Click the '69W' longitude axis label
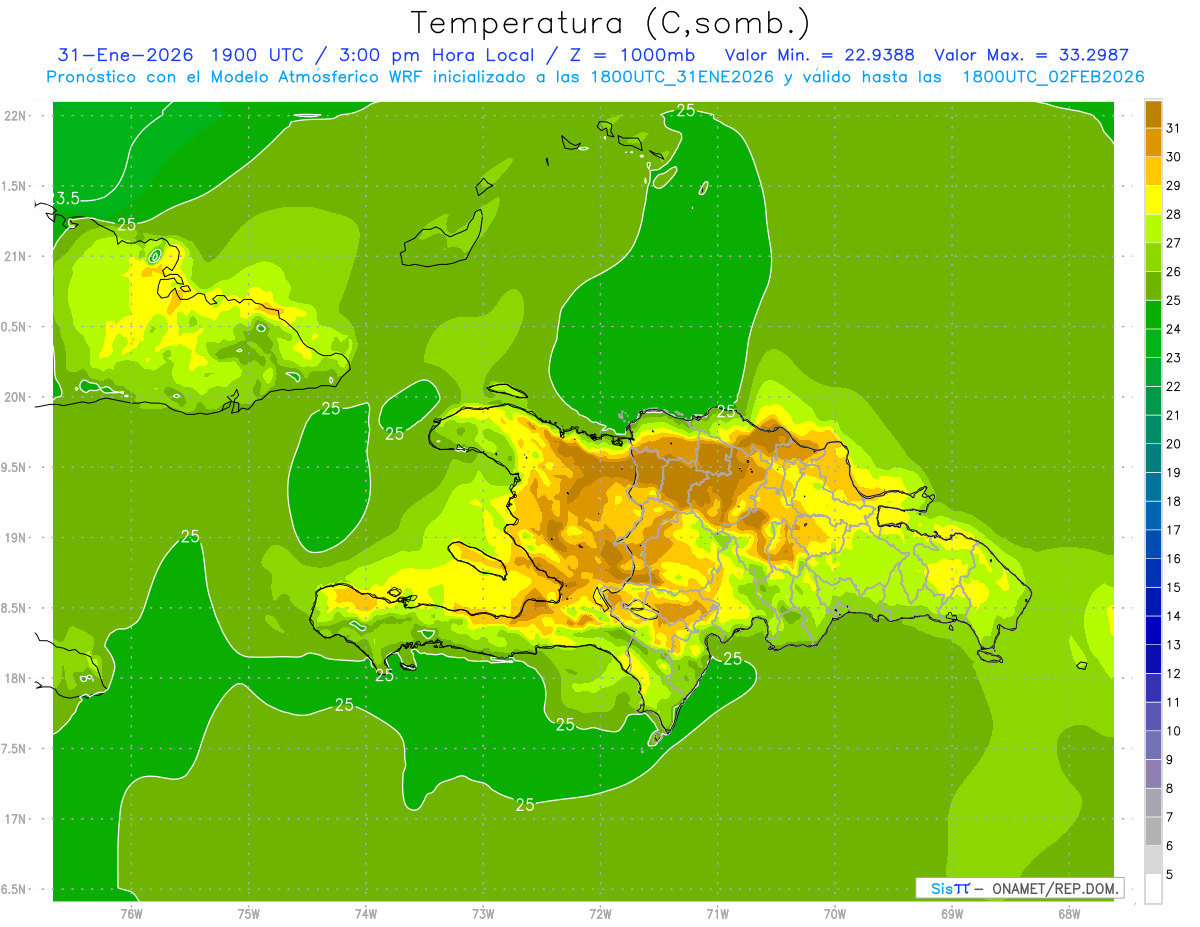This screenshot has height=927, width=1200. tap(952, 914)
